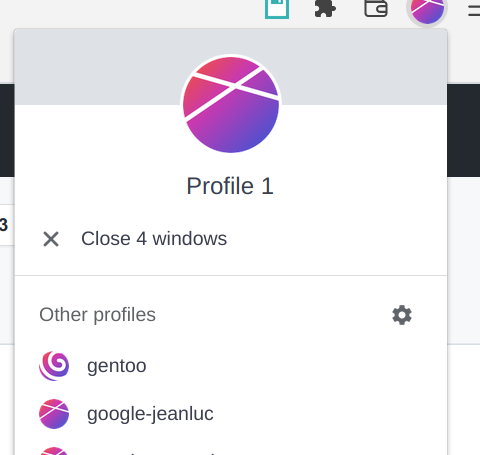Click the profile avatar button in toolbar
Viewport: 480px width, 455px height.
(427, 9)
